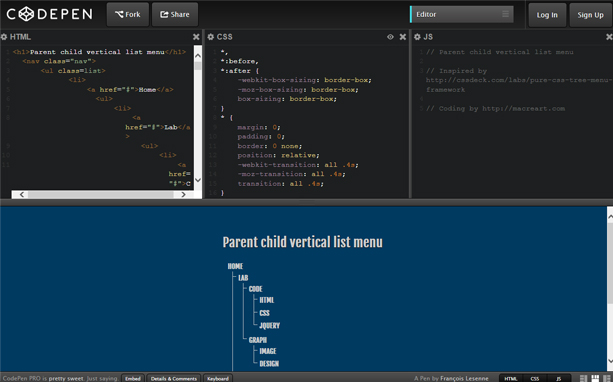Click the HOME menu item in preview
613x382 pixels.
(235, 266)
